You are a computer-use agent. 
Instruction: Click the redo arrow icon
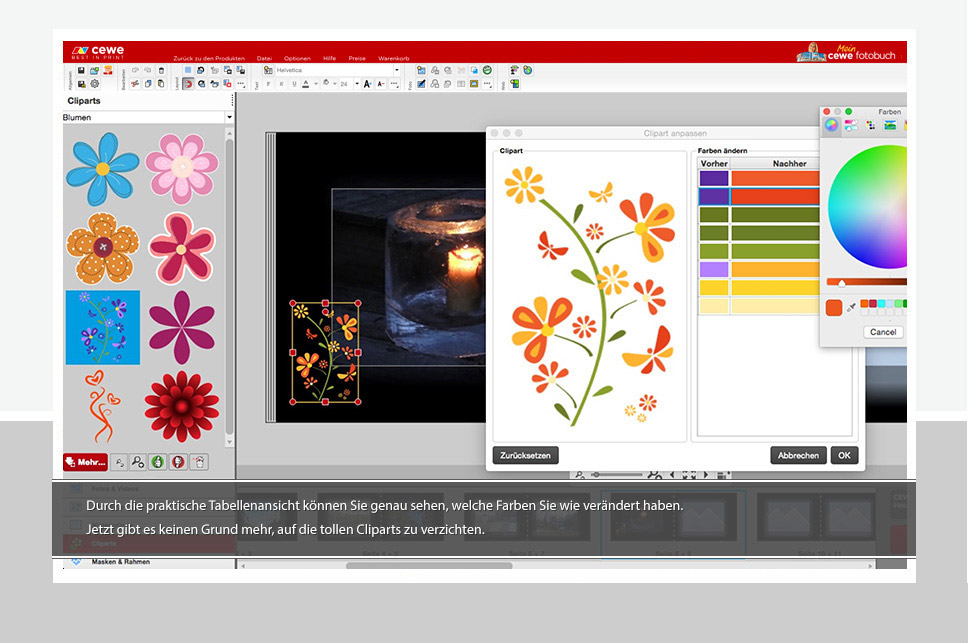[148, 70]
